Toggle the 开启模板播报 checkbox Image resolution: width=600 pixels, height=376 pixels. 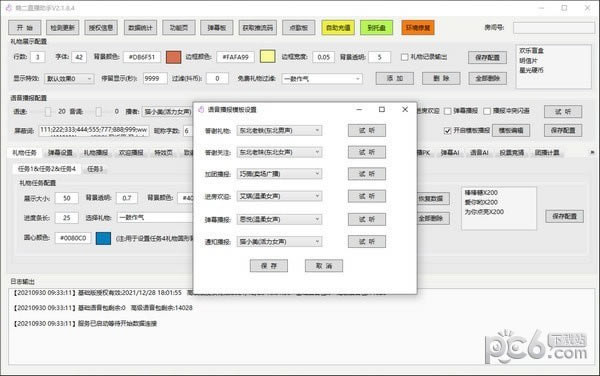coord(447,131)
